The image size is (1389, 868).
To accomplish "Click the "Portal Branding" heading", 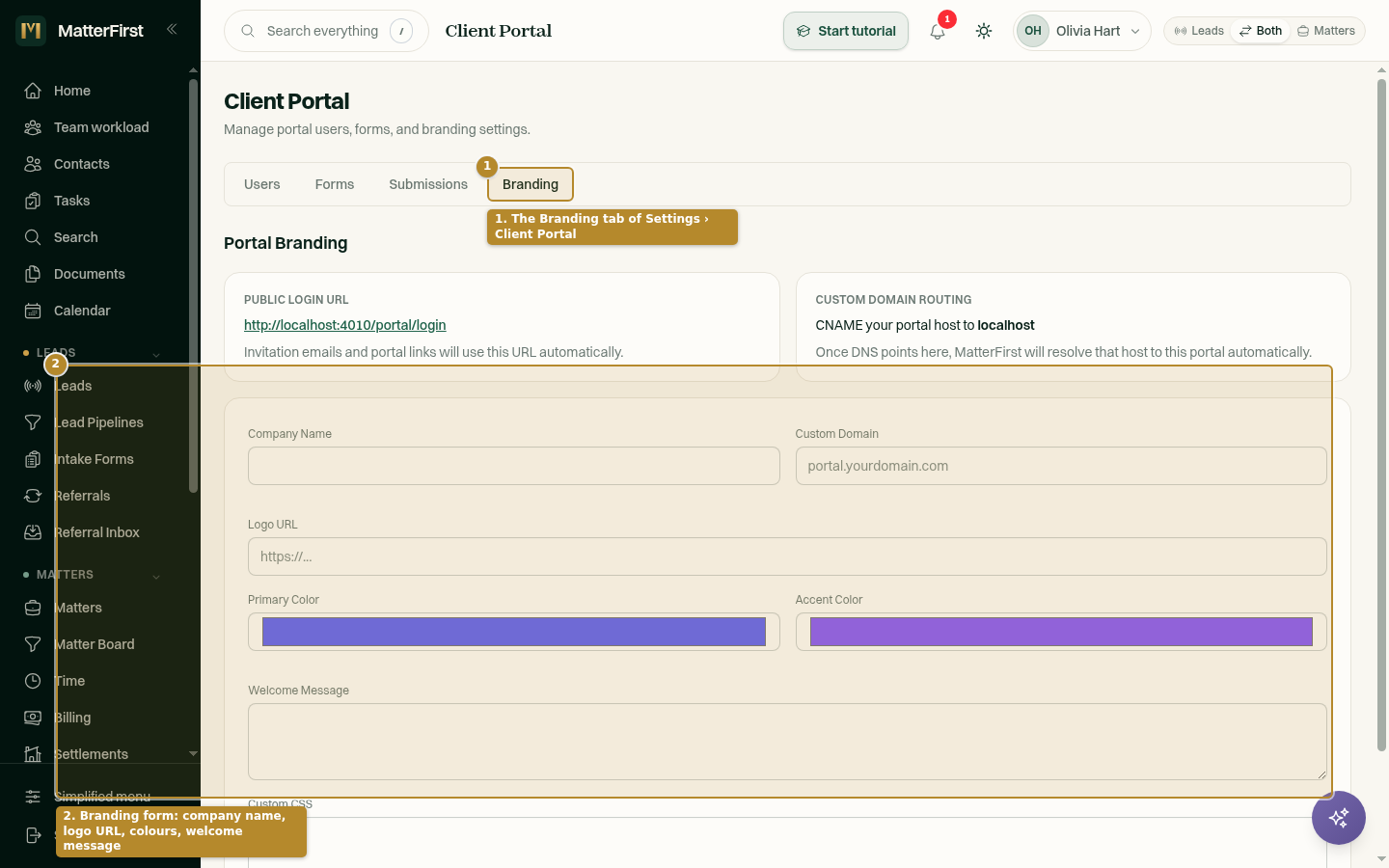I will pyautogui.click(x=286, y=243).
